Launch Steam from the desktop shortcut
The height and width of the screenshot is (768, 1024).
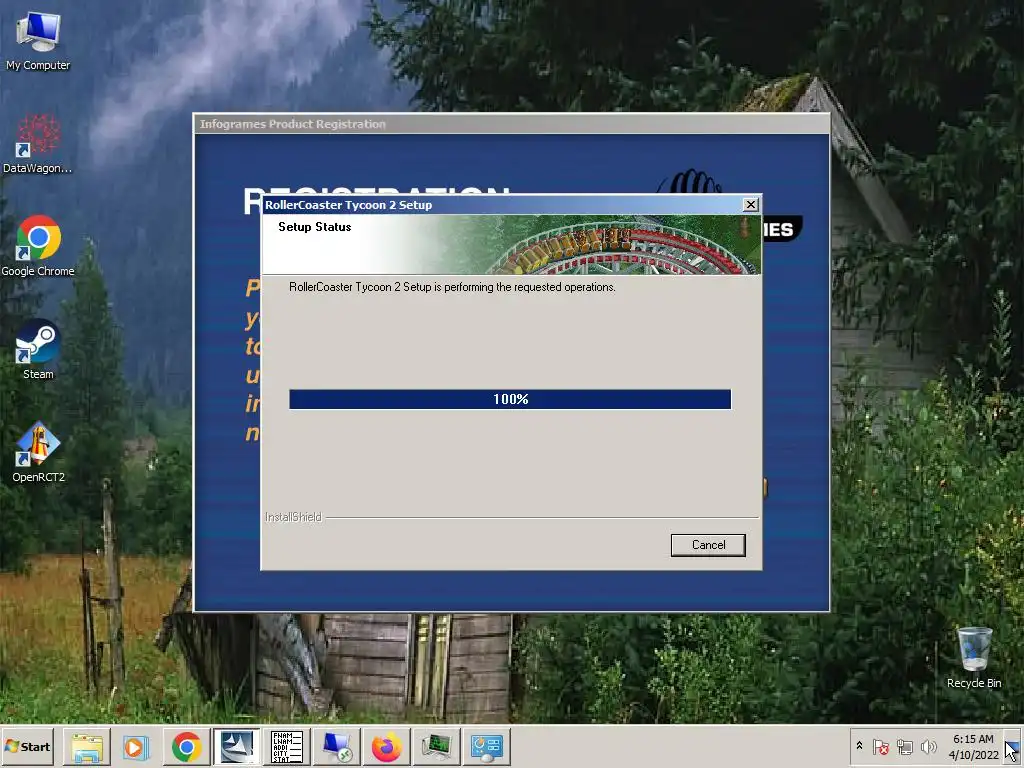pos(38,350)
